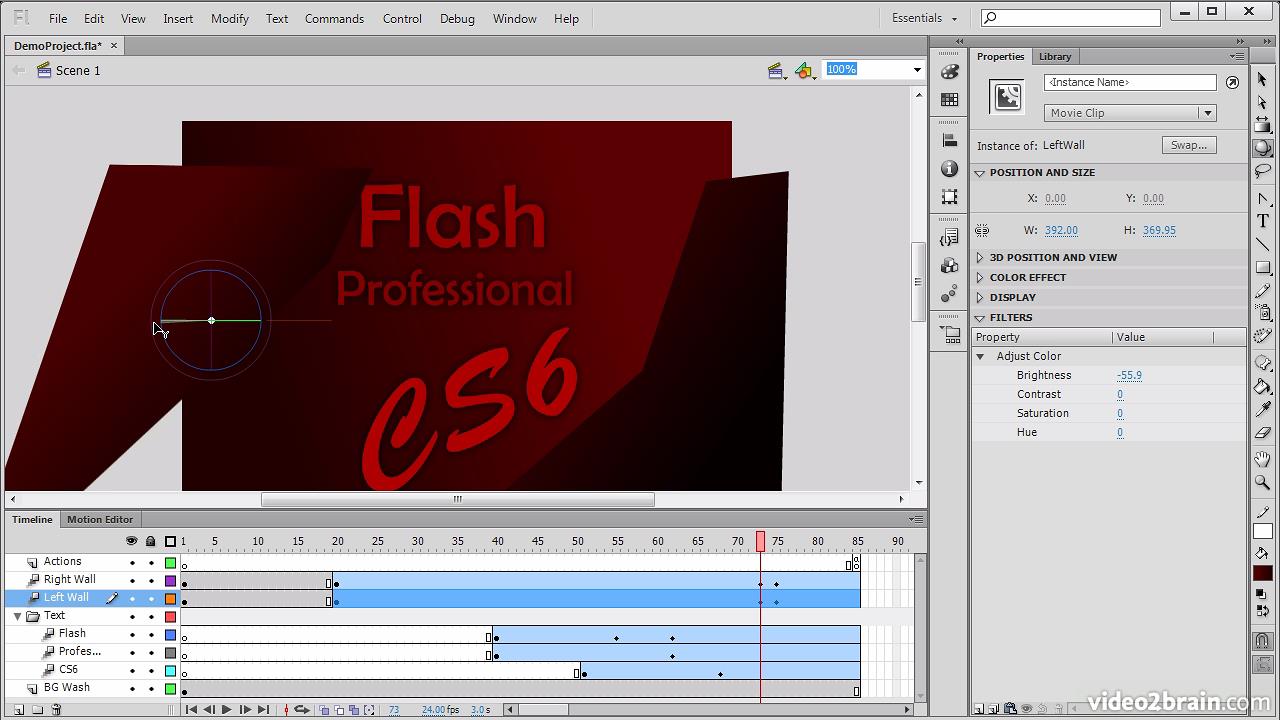The height and width of the screenshot is (720, 1280).
Task: Select the Free Transform tool
Action: tap(1263, 125)
